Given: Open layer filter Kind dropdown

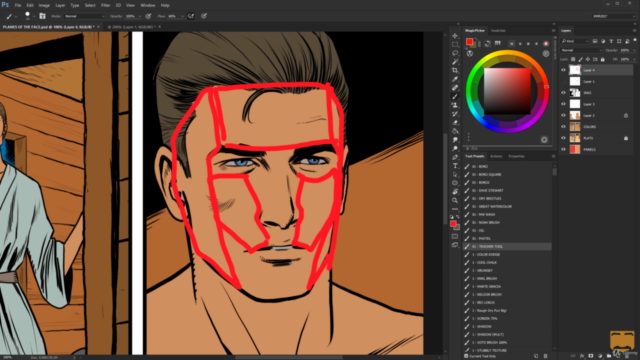Looking at the screenshot, I should pos(575,41).
